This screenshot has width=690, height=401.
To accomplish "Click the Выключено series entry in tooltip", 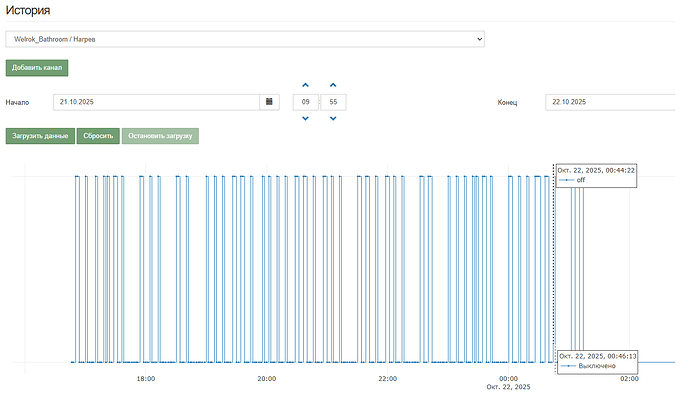I will (594, 366).
